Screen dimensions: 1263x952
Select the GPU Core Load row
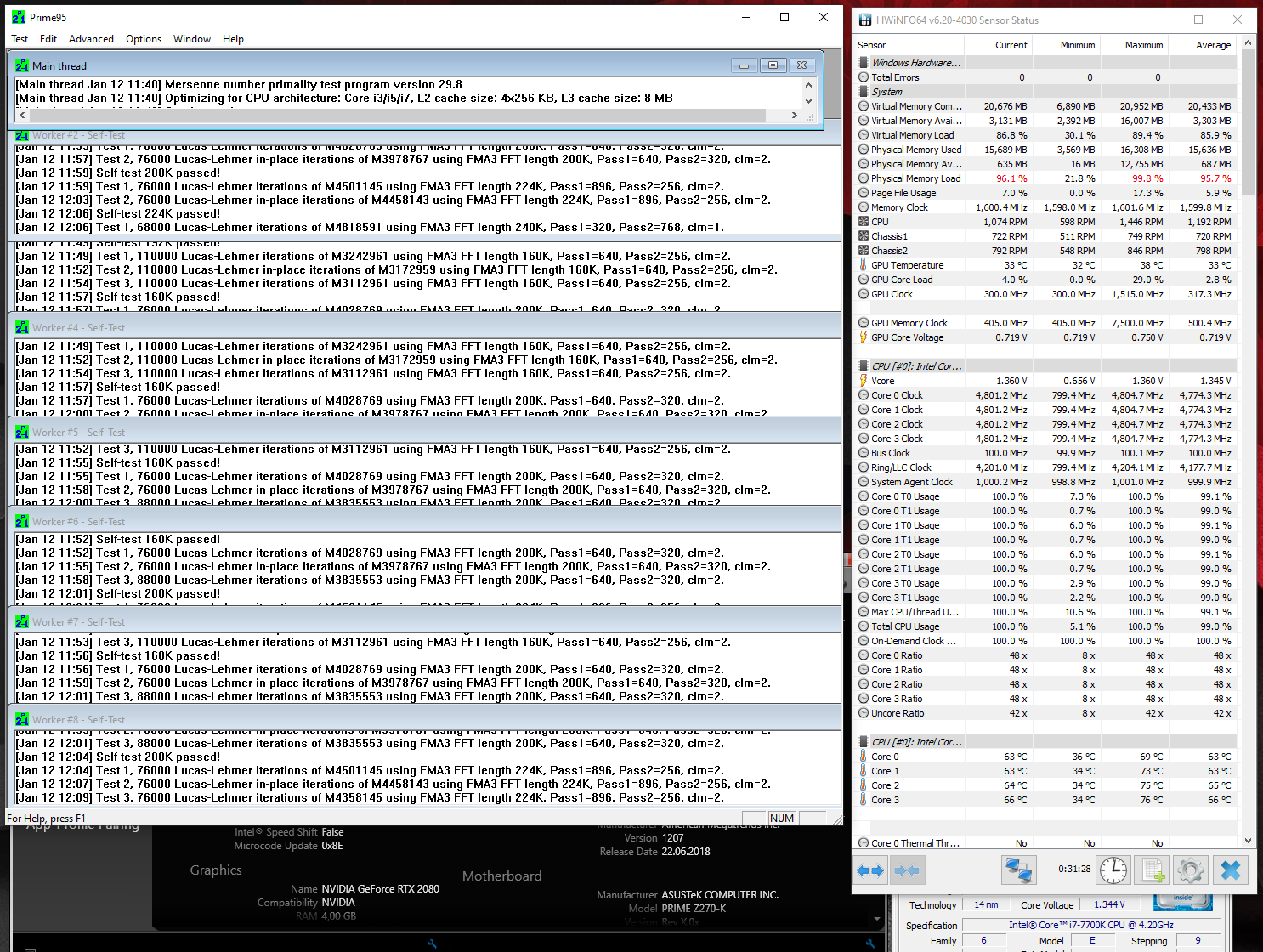[x=1045, y=280]
